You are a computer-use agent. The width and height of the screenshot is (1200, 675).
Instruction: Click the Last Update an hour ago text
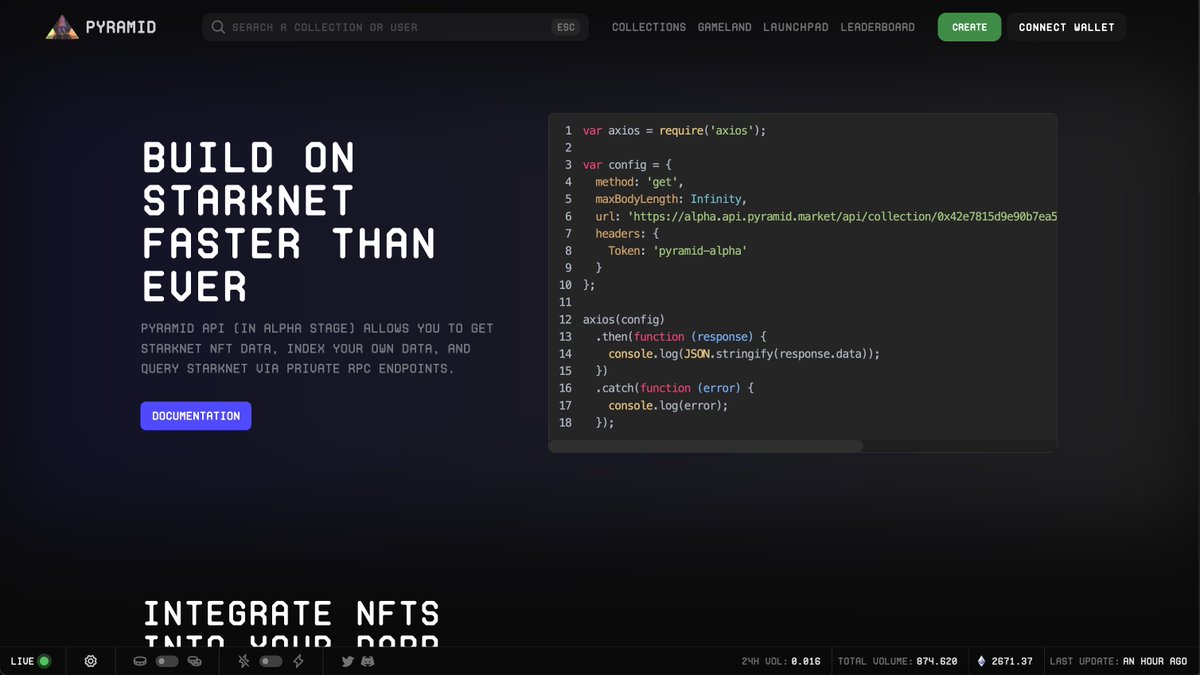pyautogui.click(x=1118, y=661)
